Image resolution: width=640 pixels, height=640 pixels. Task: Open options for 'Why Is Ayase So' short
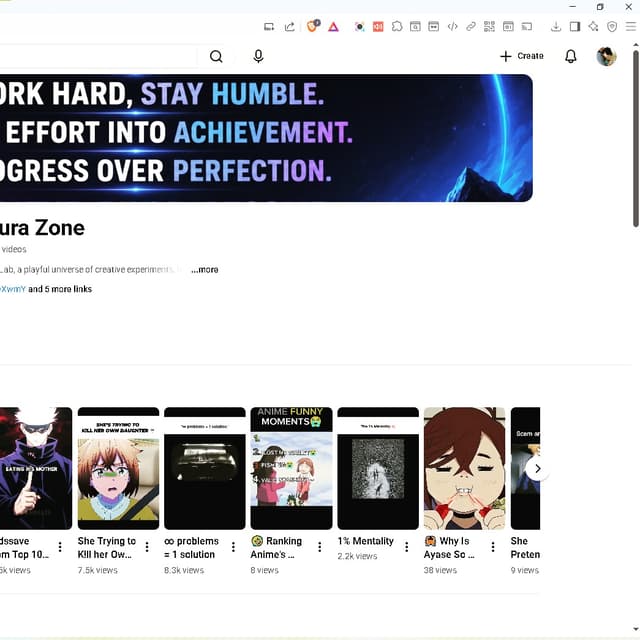[493, 547]
